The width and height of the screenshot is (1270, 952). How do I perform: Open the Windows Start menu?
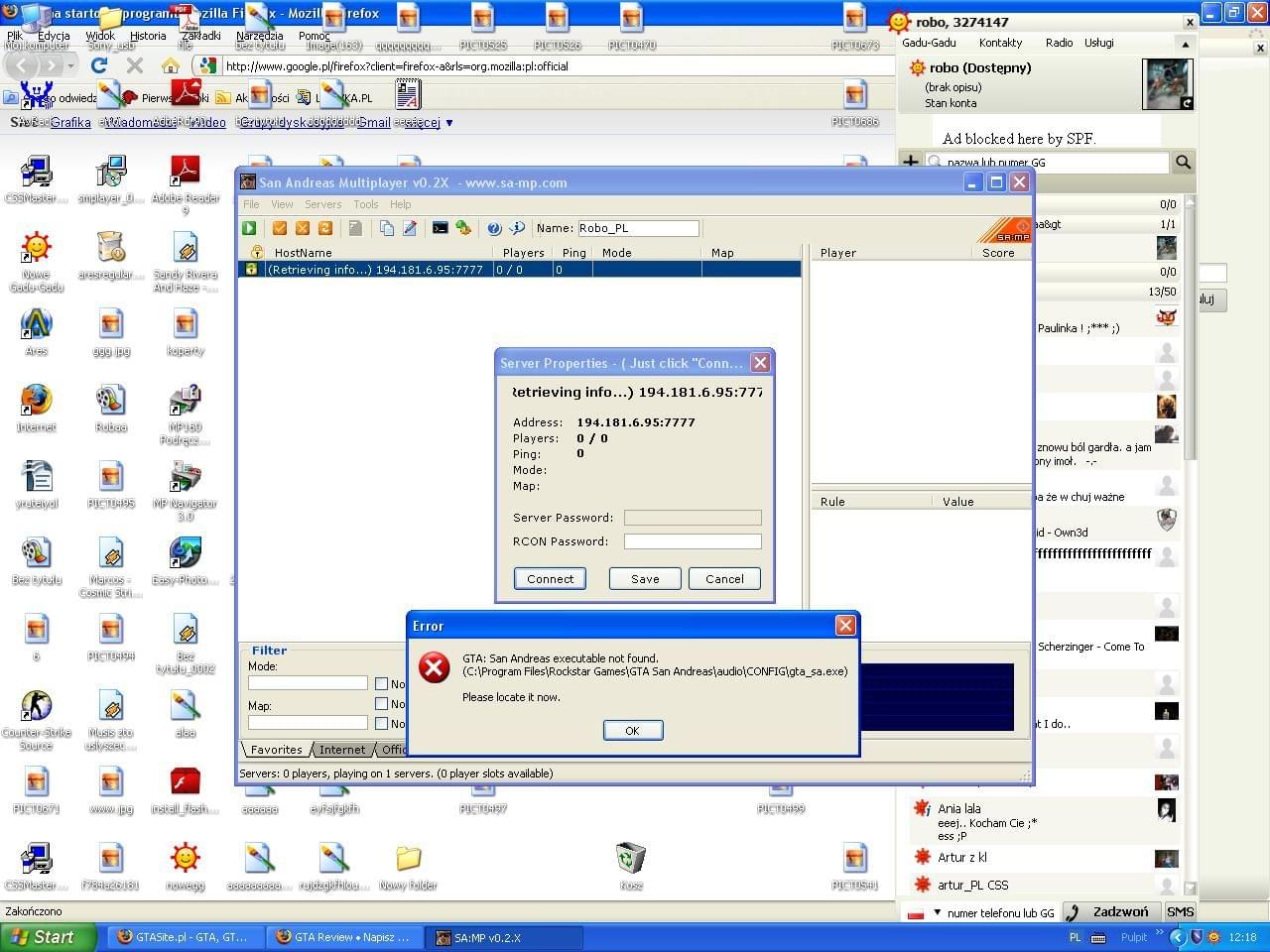point(49,937)
